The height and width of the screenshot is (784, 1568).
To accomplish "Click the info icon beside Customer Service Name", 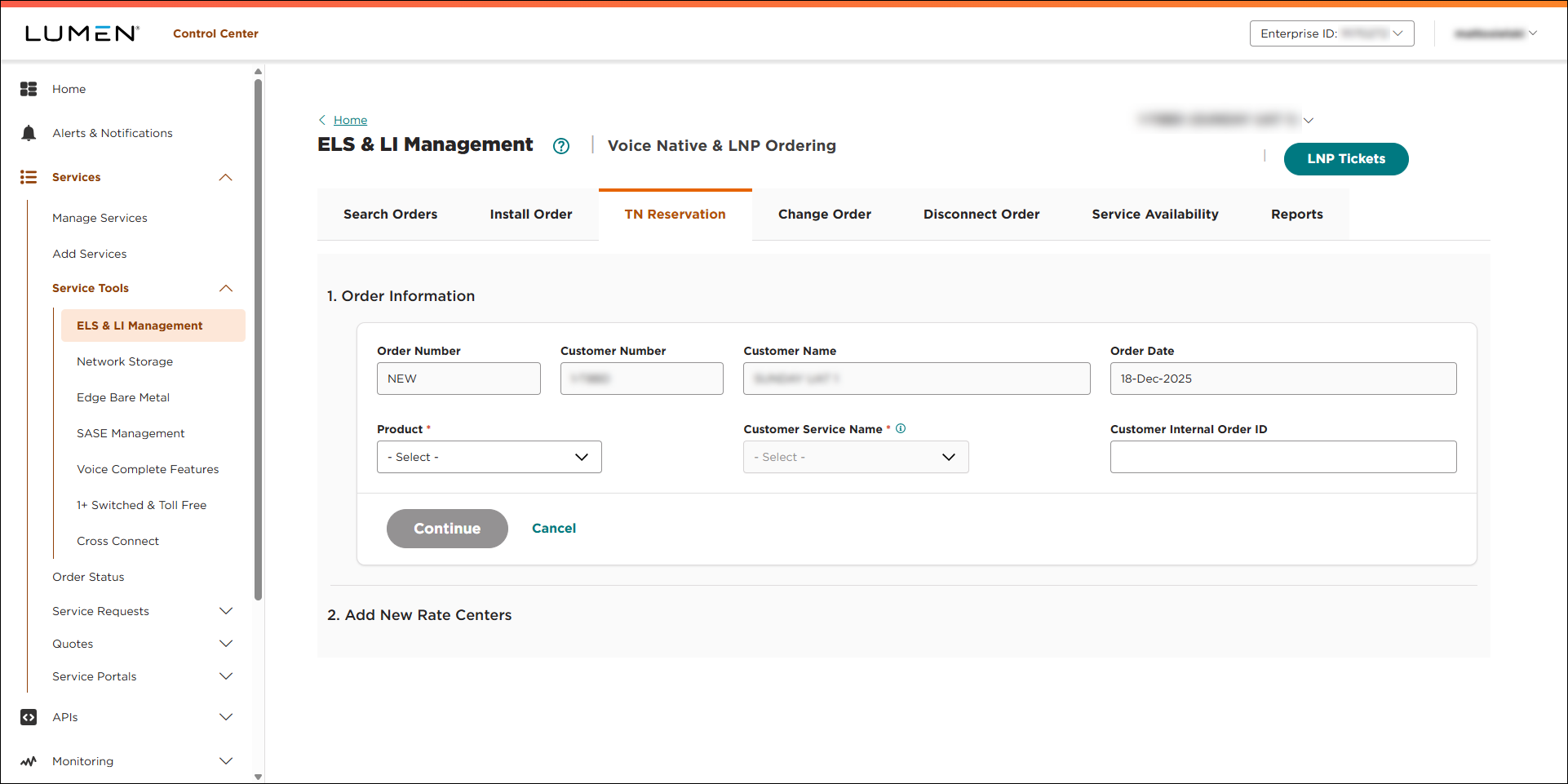I will [x=901, y=428].
